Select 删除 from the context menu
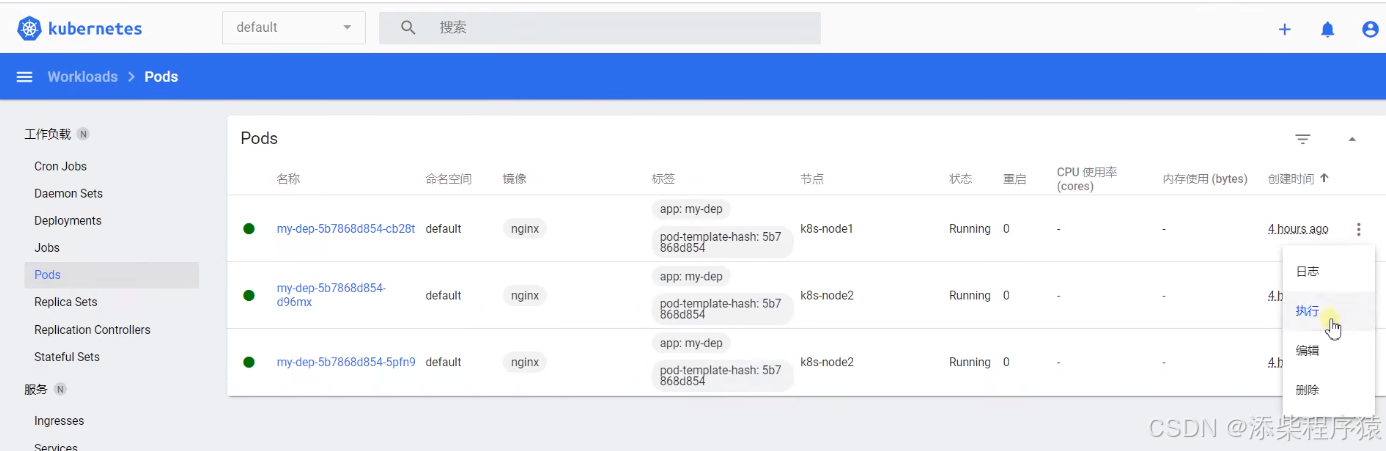Viewport: 1386px width, 451px height. pyautogui.click(x=1329, y=390)
